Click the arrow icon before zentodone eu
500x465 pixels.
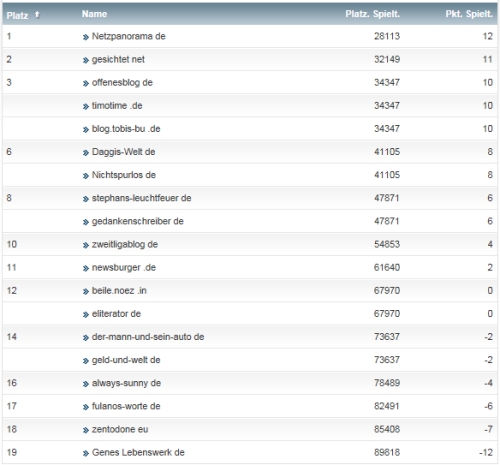coord(86,430)
